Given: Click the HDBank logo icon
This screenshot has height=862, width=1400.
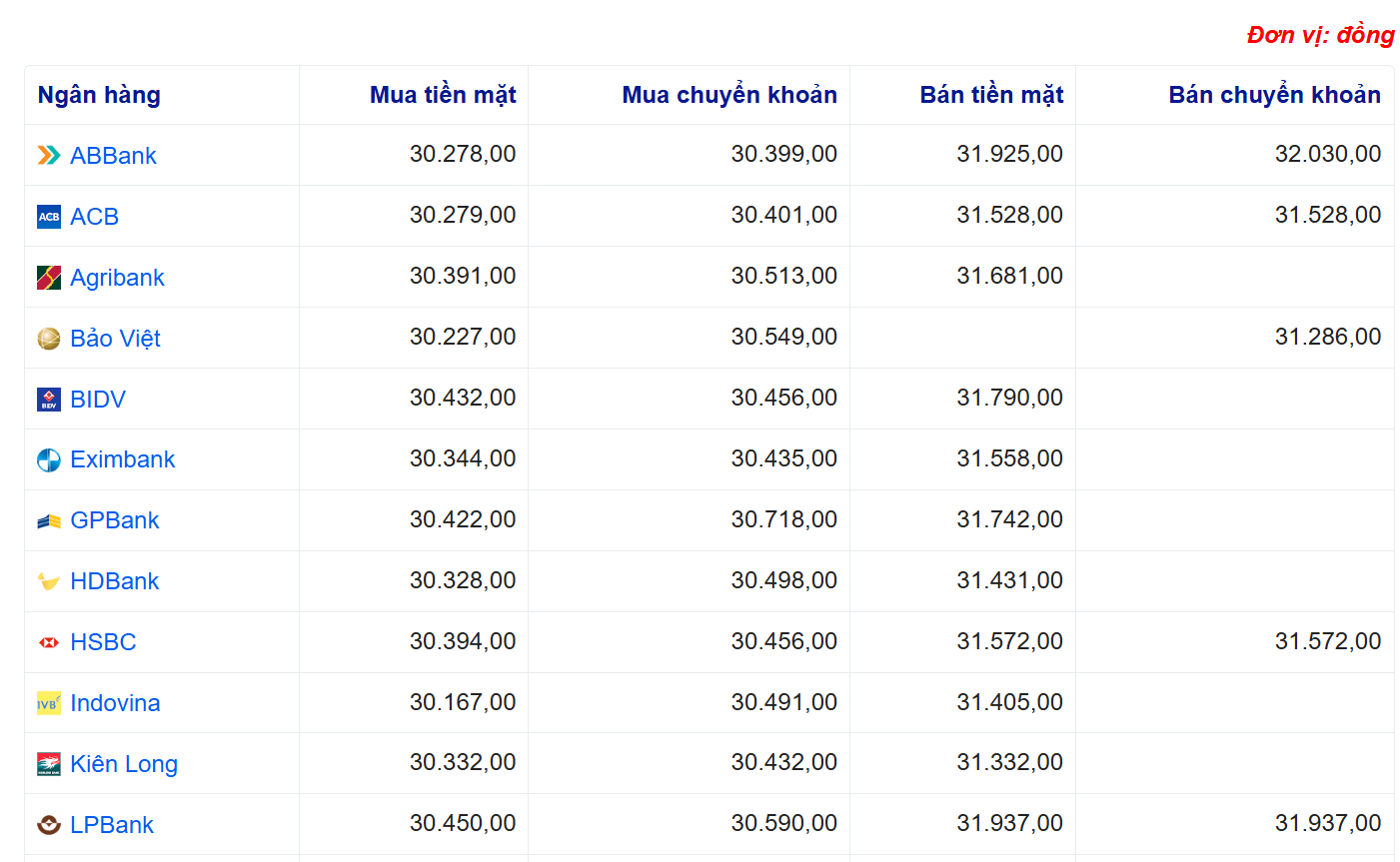Looking at the screenshot, I should point(49,581).
